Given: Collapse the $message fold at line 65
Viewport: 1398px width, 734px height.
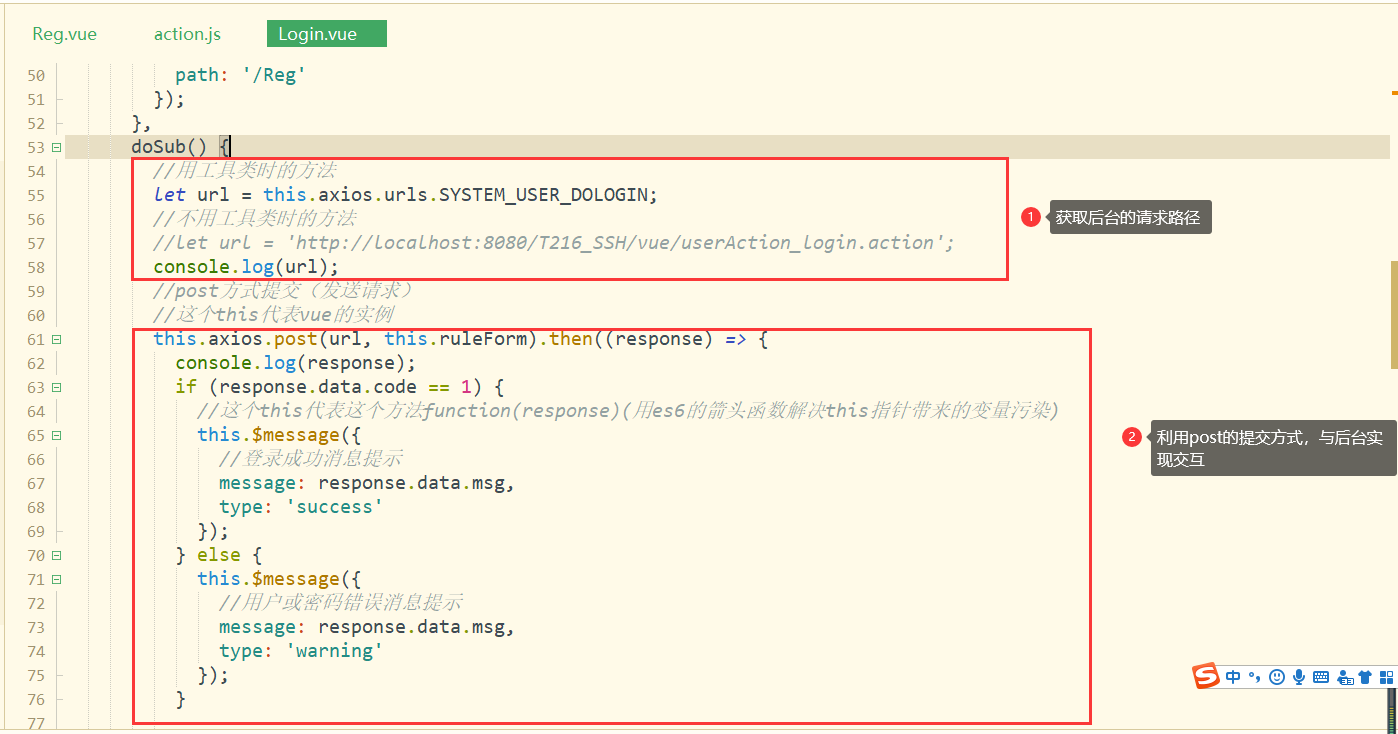Looking at the screenshot, I should [56, 435].
